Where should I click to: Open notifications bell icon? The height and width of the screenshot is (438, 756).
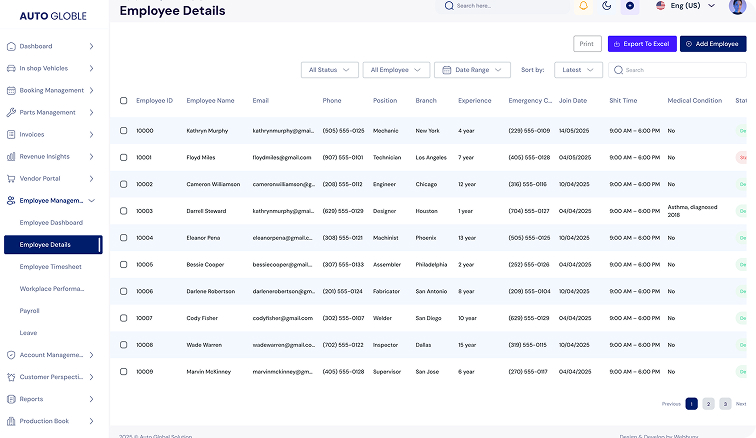(x=583, y=6)
